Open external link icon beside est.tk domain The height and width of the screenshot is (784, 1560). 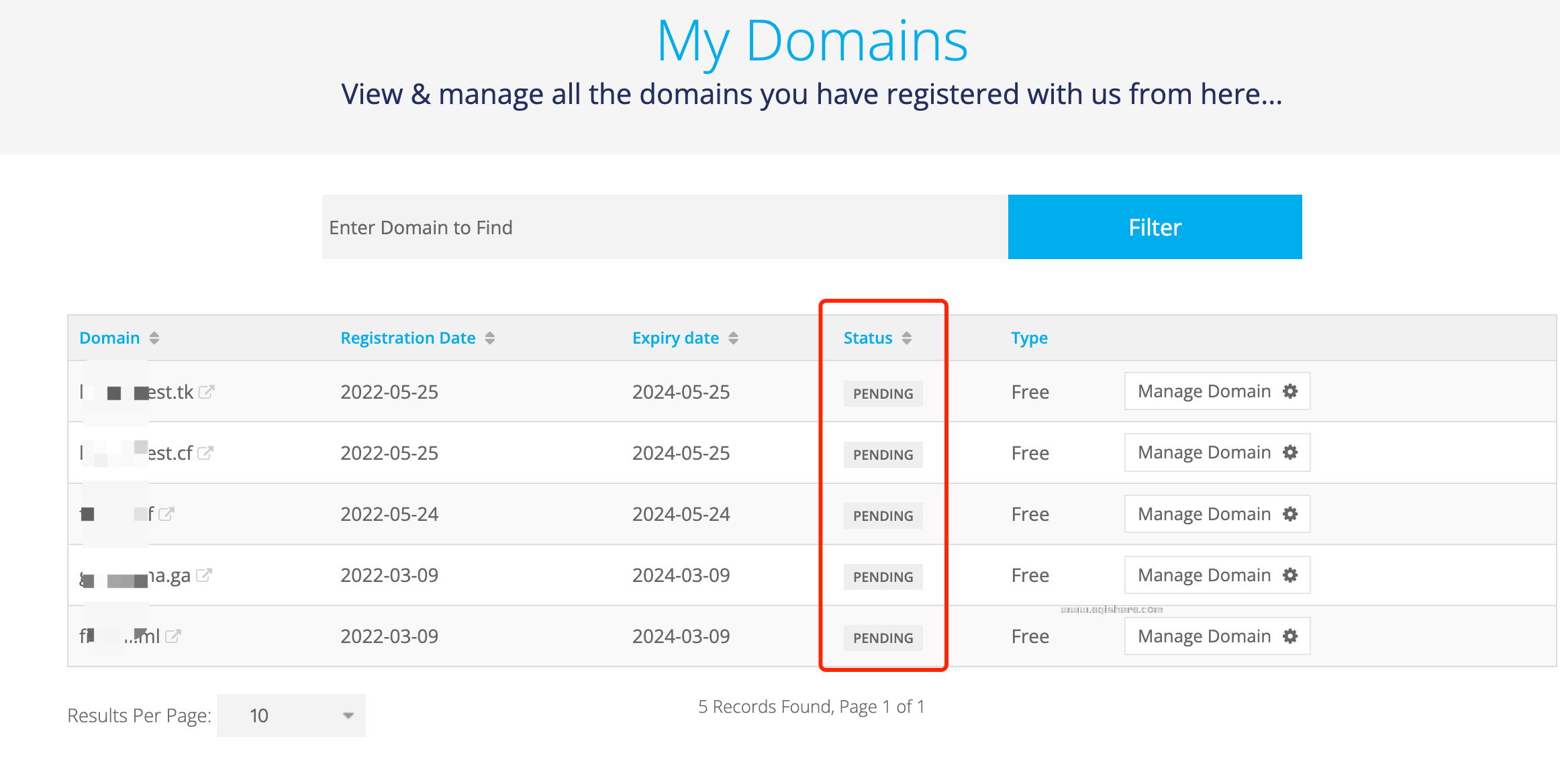coord(206,392)
